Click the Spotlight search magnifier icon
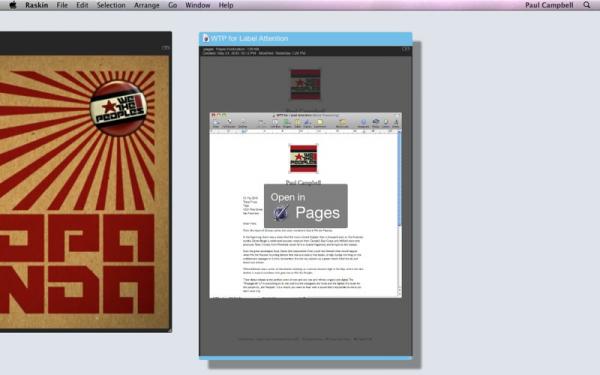This screenshot has height=375, width=600. click(x=587, y=5)
